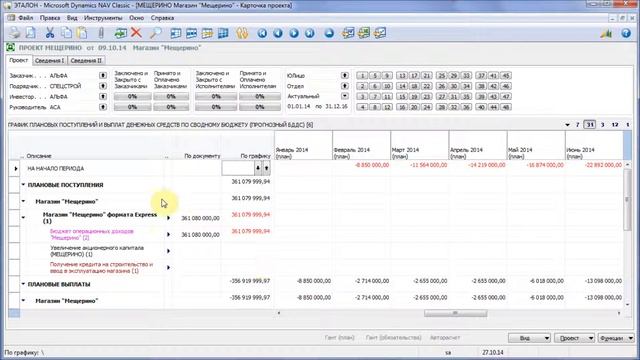
Task: Open the Инвестор lookup arrow
Action: click(102, 97)
